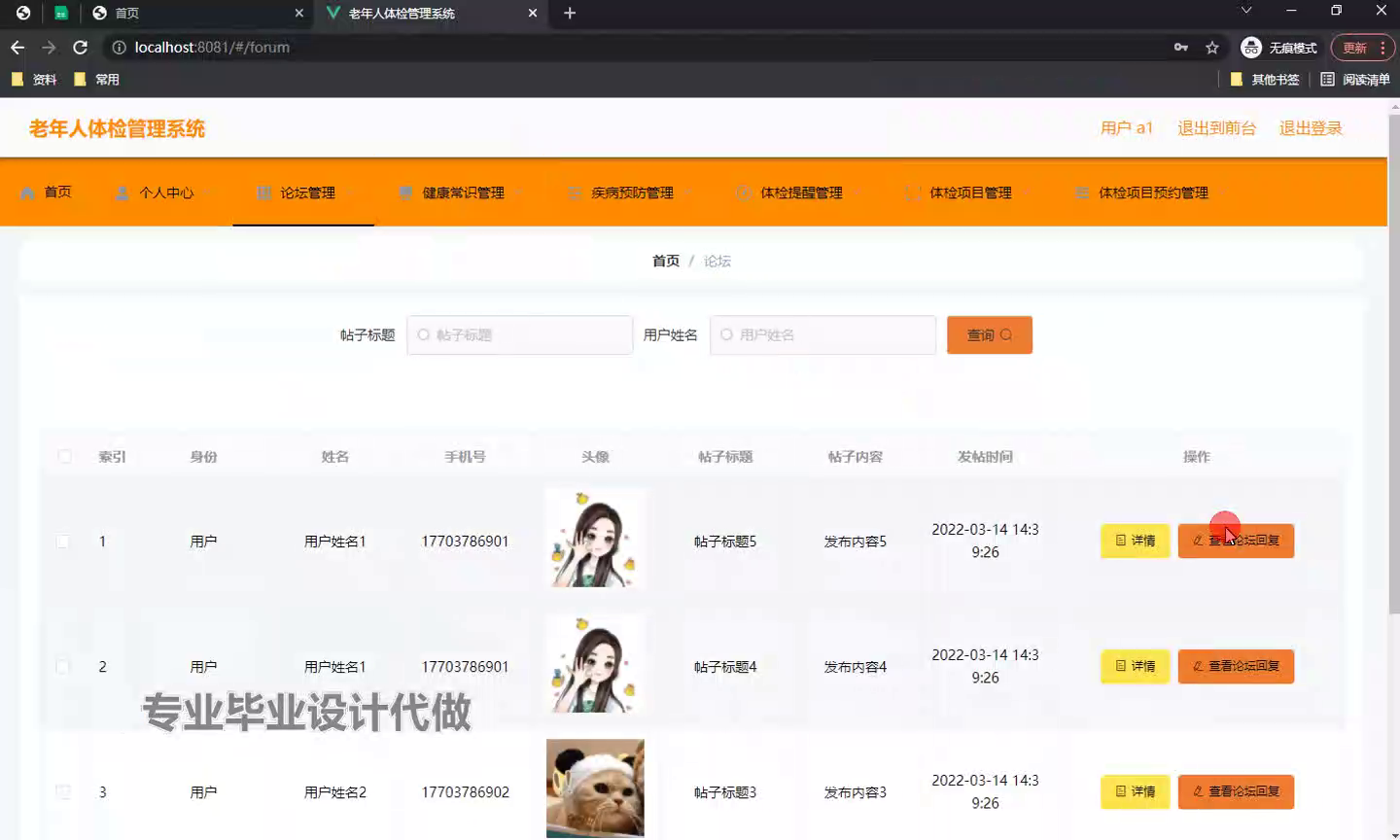Open the first pinned globe tab
Viewport: 1400px width, 840px height.
(23, 13)
